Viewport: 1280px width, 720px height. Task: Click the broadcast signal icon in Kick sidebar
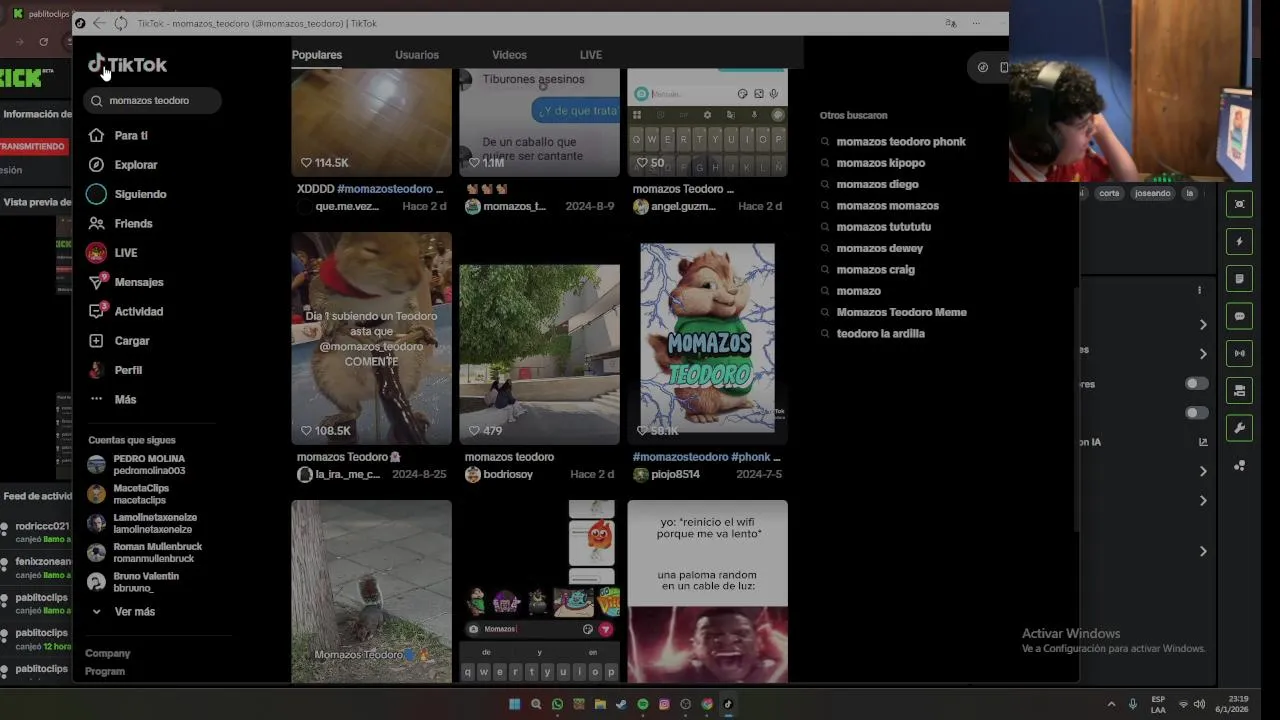1240,353
